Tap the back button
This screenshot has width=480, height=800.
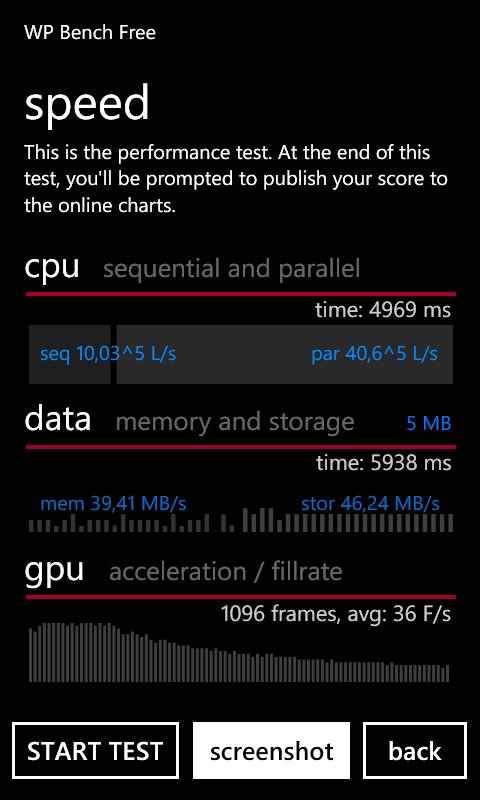[415, 750]
